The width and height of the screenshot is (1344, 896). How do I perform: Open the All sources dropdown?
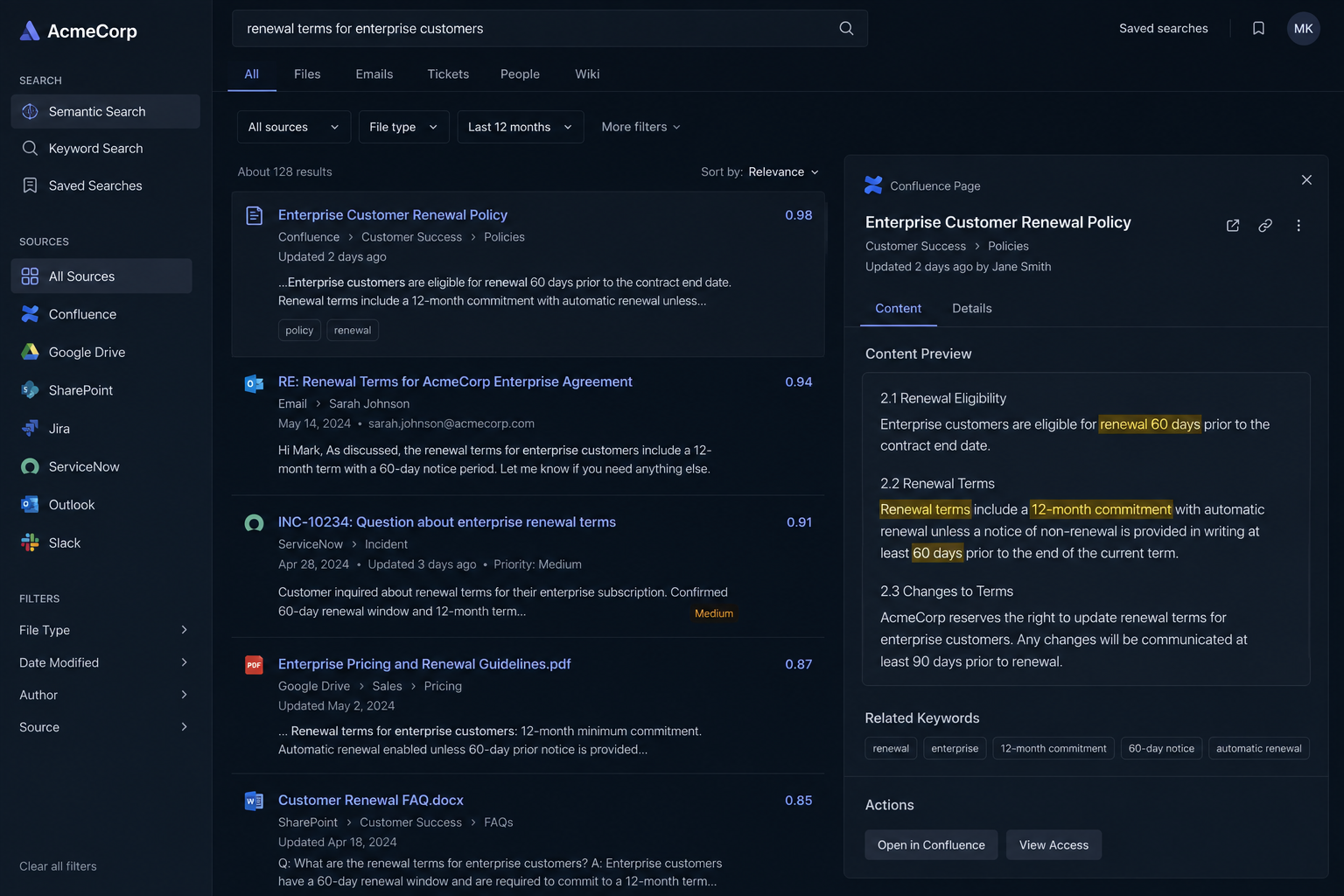[x=294, y=127]
